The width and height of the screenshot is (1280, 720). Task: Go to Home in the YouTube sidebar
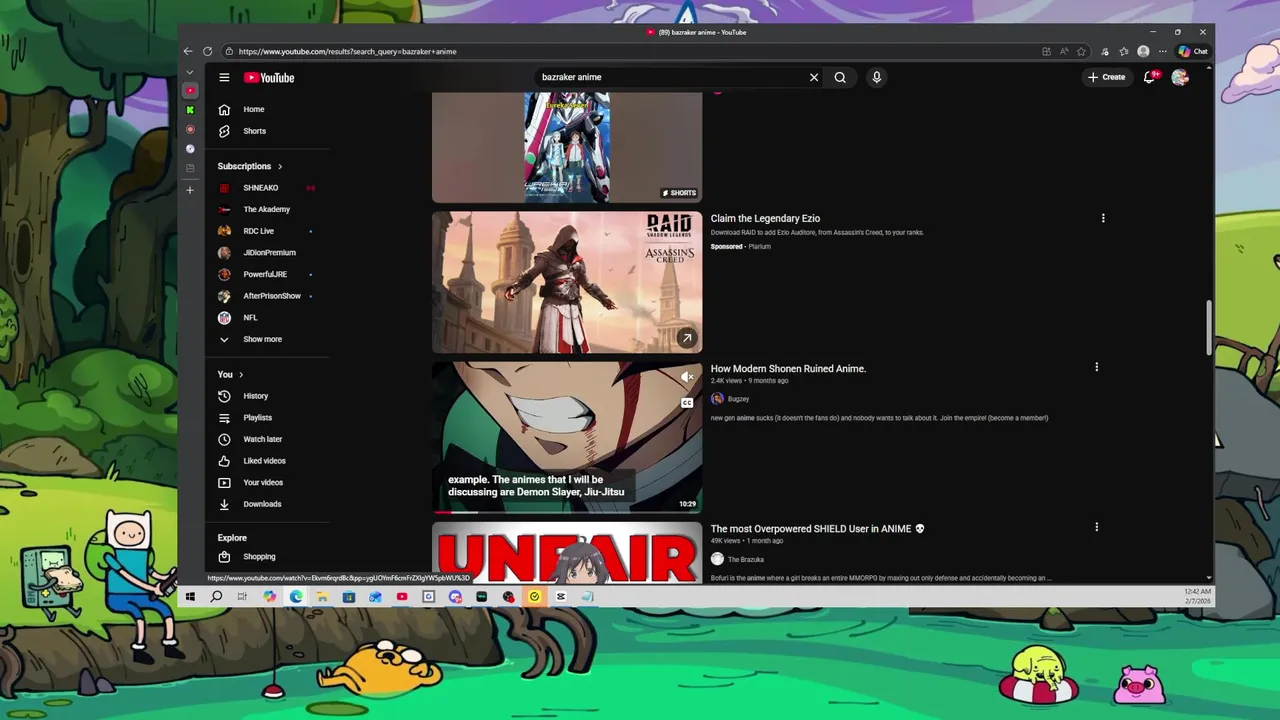click(x=268, y=109)
